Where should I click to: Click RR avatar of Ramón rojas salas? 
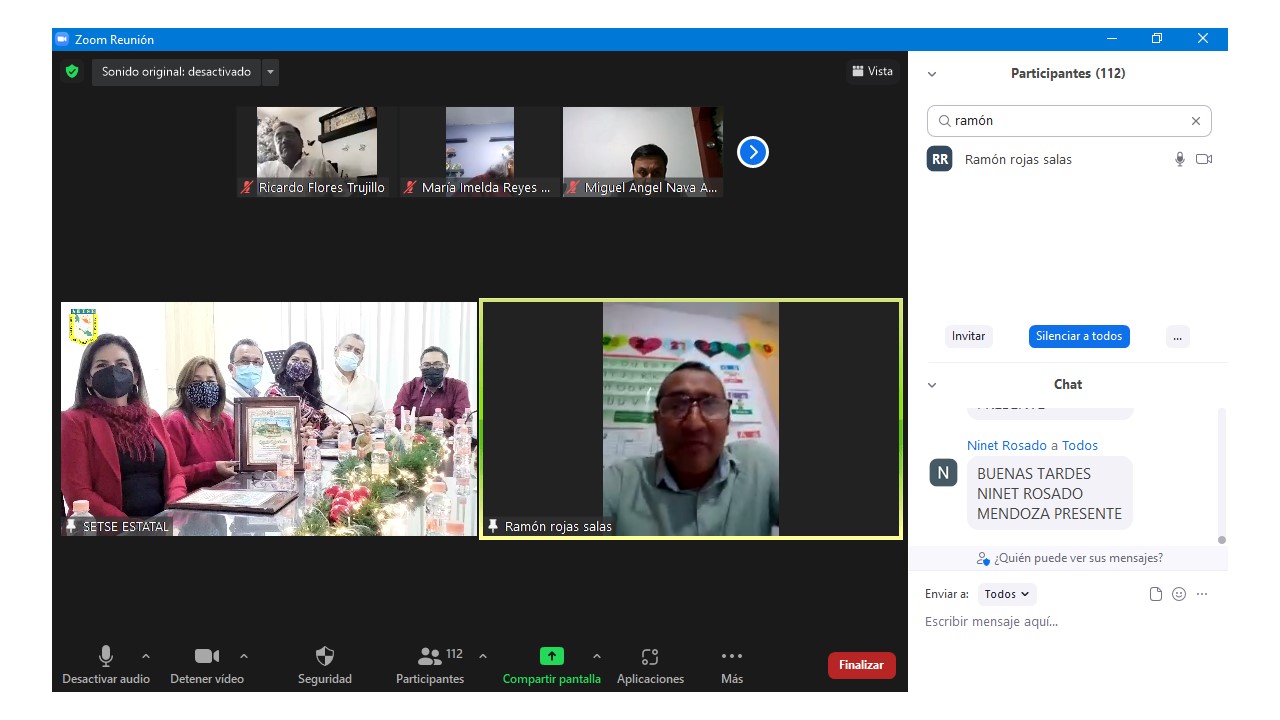tap(940, 159)
